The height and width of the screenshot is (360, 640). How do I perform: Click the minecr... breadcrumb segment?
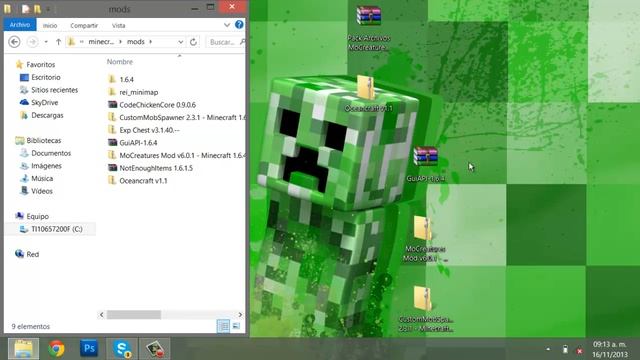(x=101, y=42)
